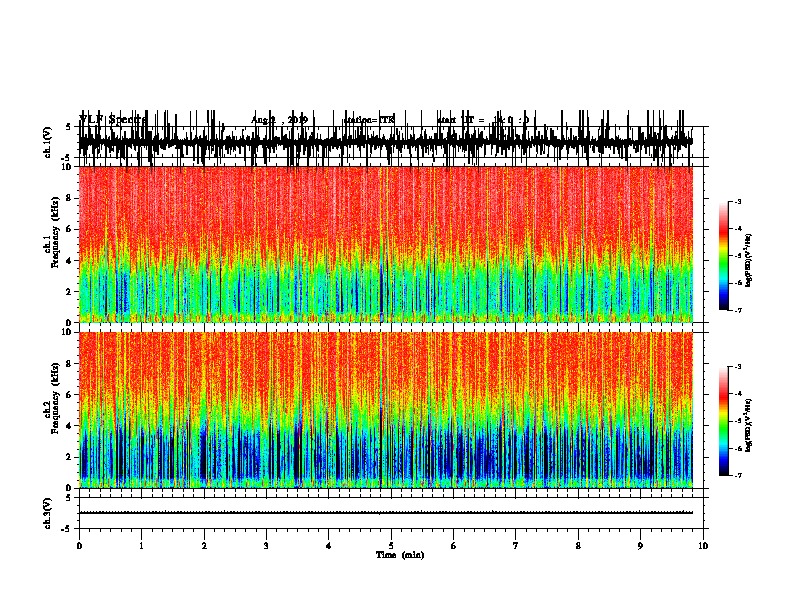
Task: Click the ch.1 color scale 'log(PSD)' unit label
Action: pyautogui.click(x=749, y=260)
